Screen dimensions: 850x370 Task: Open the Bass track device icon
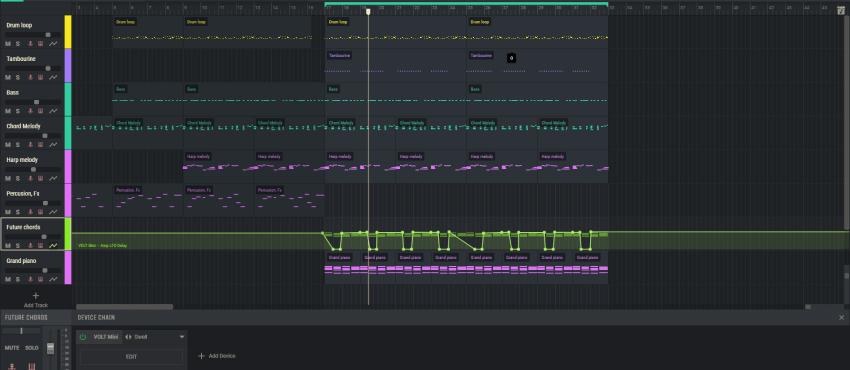40,111
